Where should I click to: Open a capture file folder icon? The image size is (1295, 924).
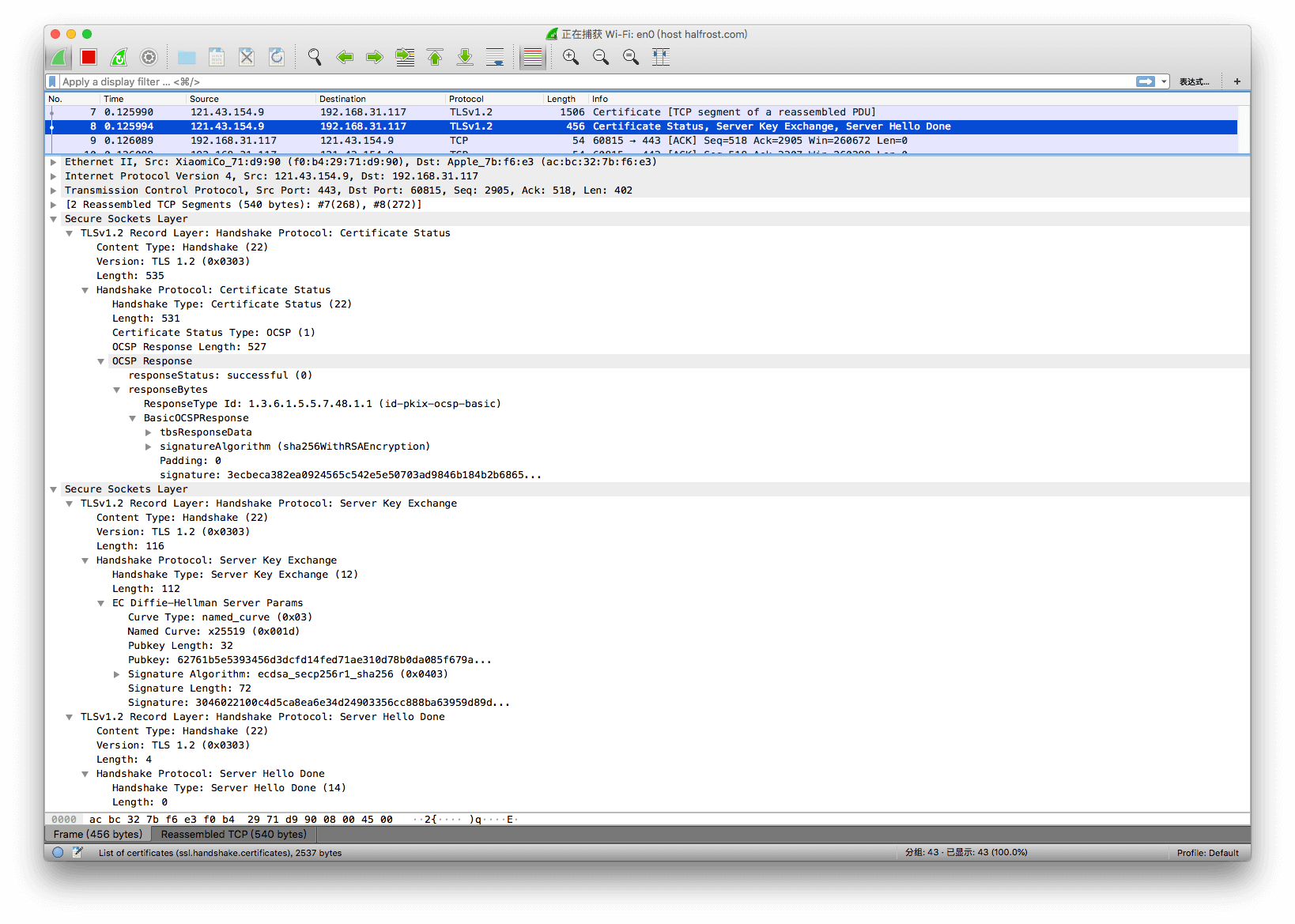[187, 57]
